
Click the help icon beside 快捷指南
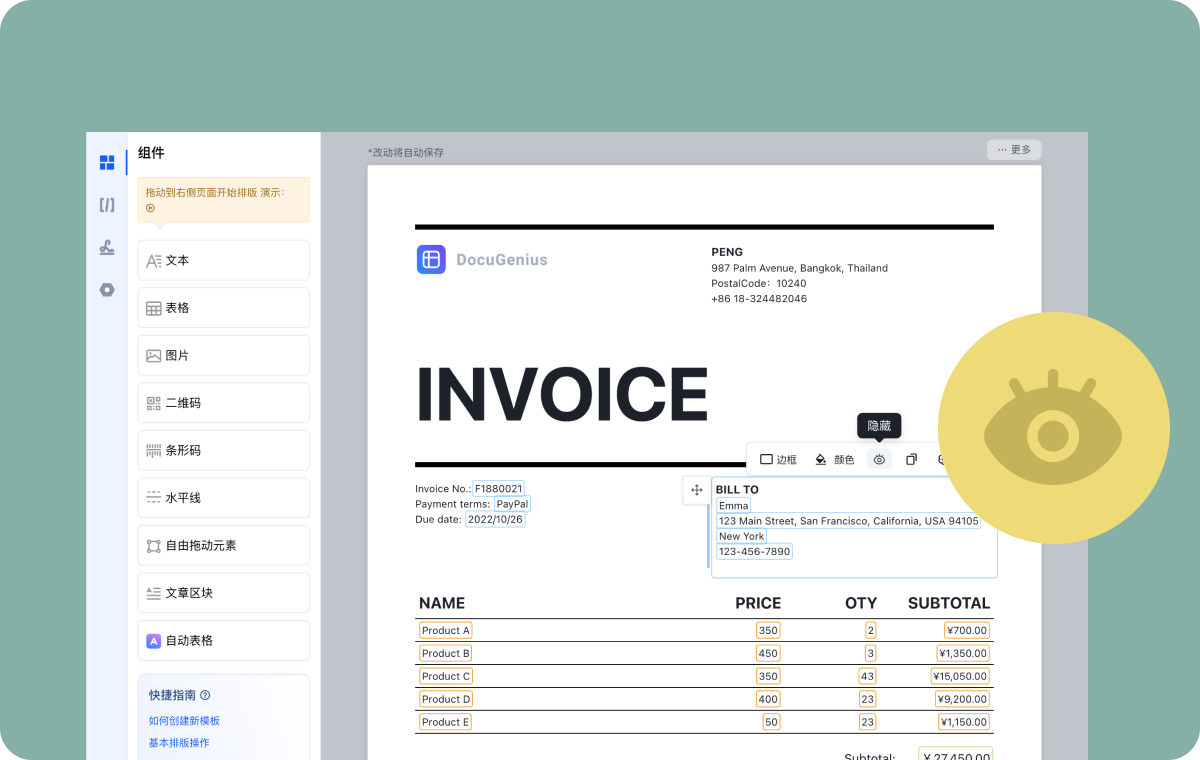[205, 695]
